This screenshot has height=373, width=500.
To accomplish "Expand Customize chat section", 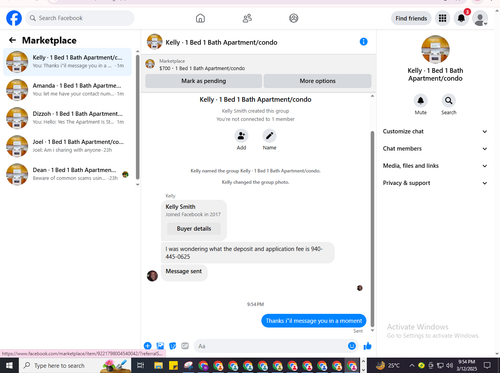I will point(435,131).
